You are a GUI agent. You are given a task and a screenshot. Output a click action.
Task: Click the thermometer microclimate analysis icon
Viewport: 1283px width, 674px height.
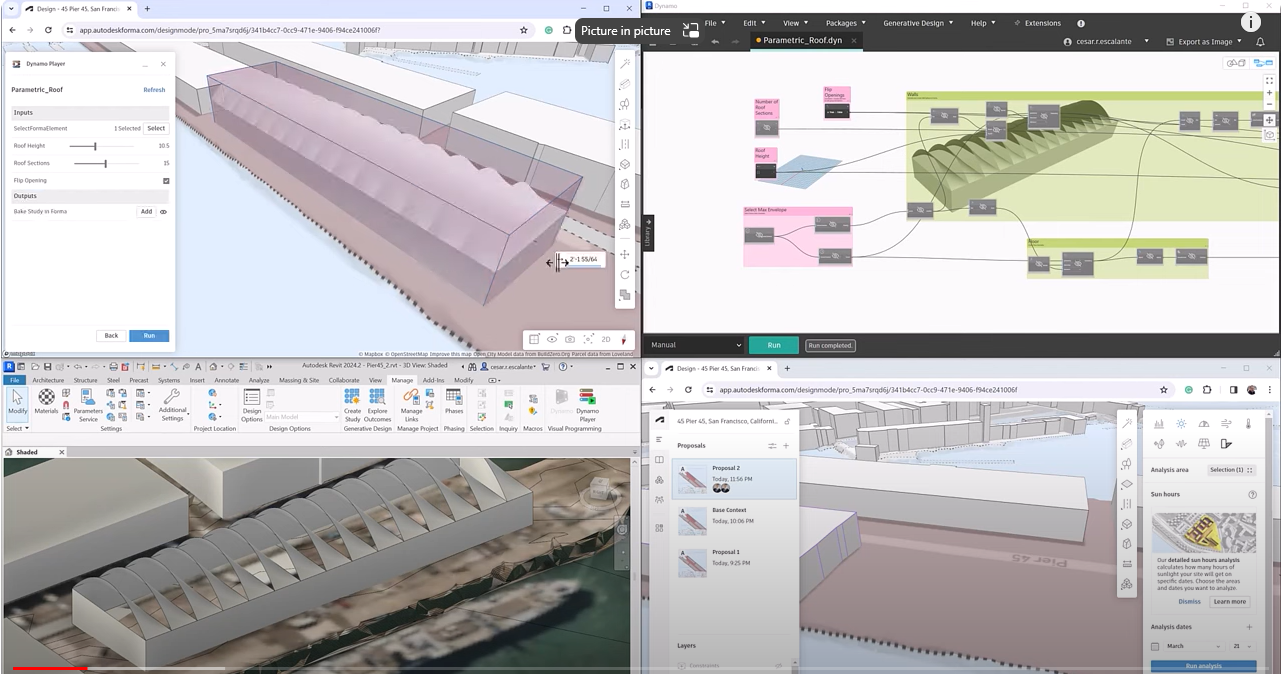click(x=1247, y=424)
